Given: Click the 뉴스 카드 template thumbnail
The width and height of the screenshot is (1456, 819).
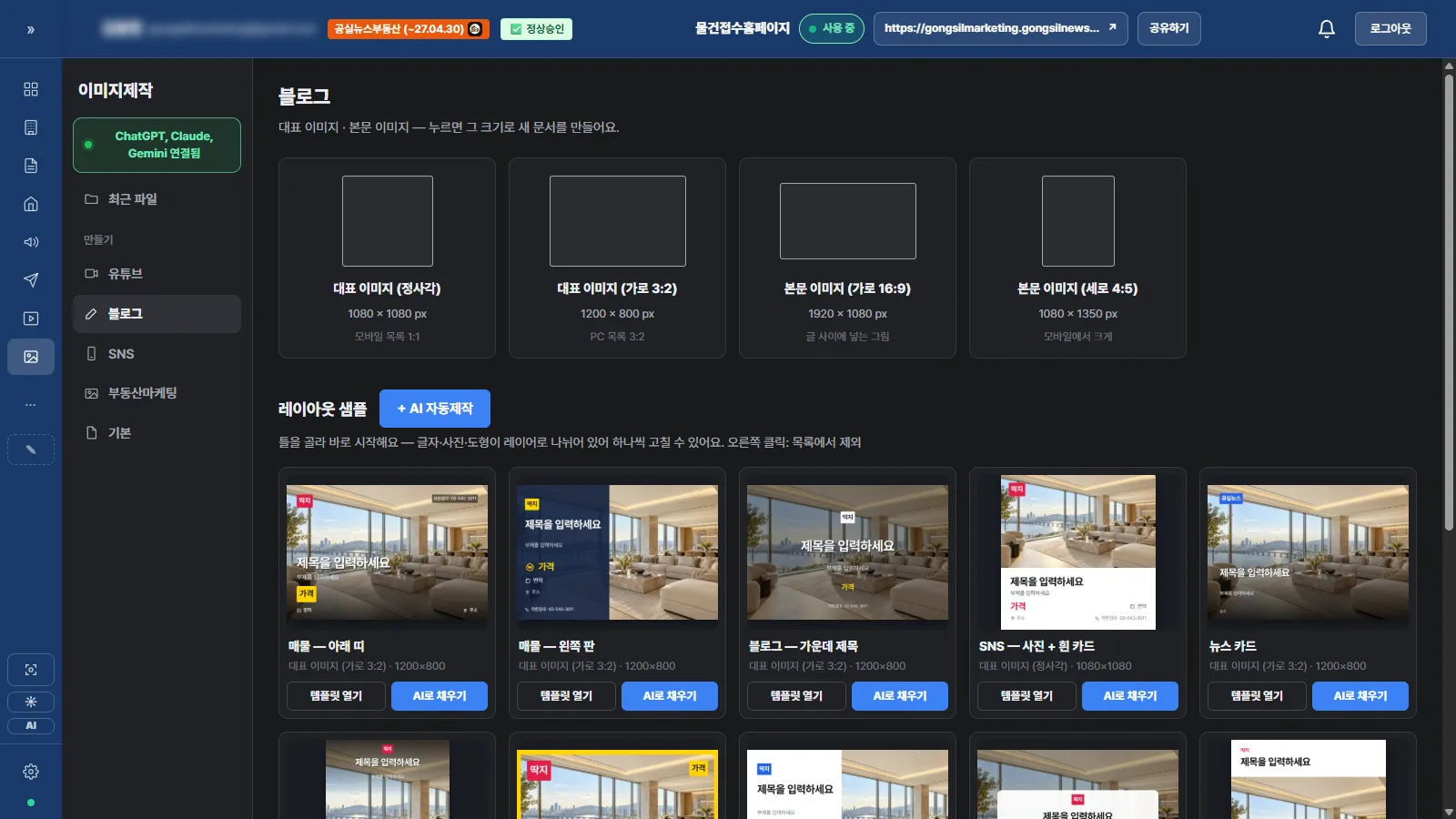Looking at the screenshot, I should point(1308,552).
